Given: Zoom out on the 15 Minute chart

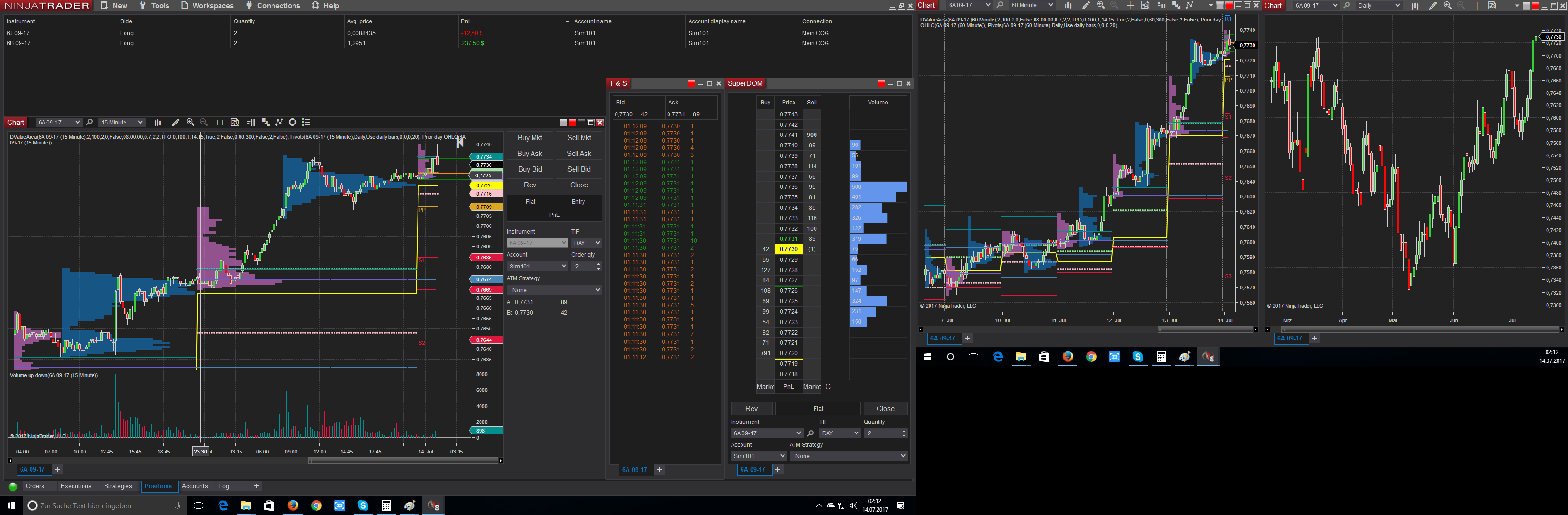Looking at the screenshot, I should [204, 122].
